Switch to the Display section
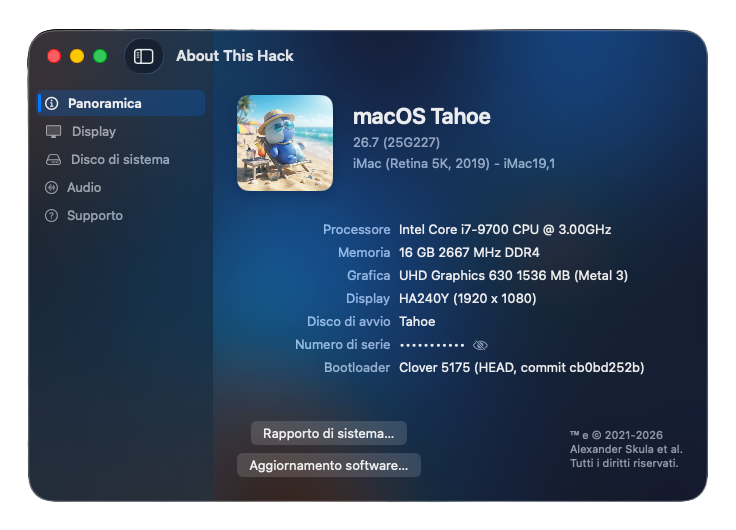Viewport: 736px width, 530px height. point(121,131)
